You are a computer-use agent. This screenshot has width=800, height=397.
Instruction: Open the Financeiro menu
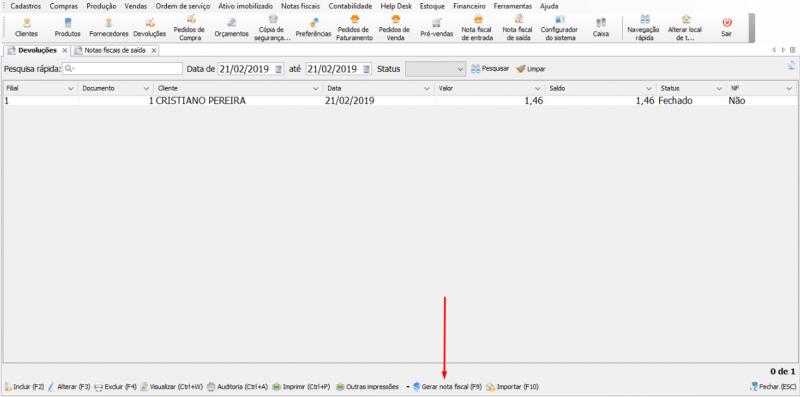pos(469,7)
